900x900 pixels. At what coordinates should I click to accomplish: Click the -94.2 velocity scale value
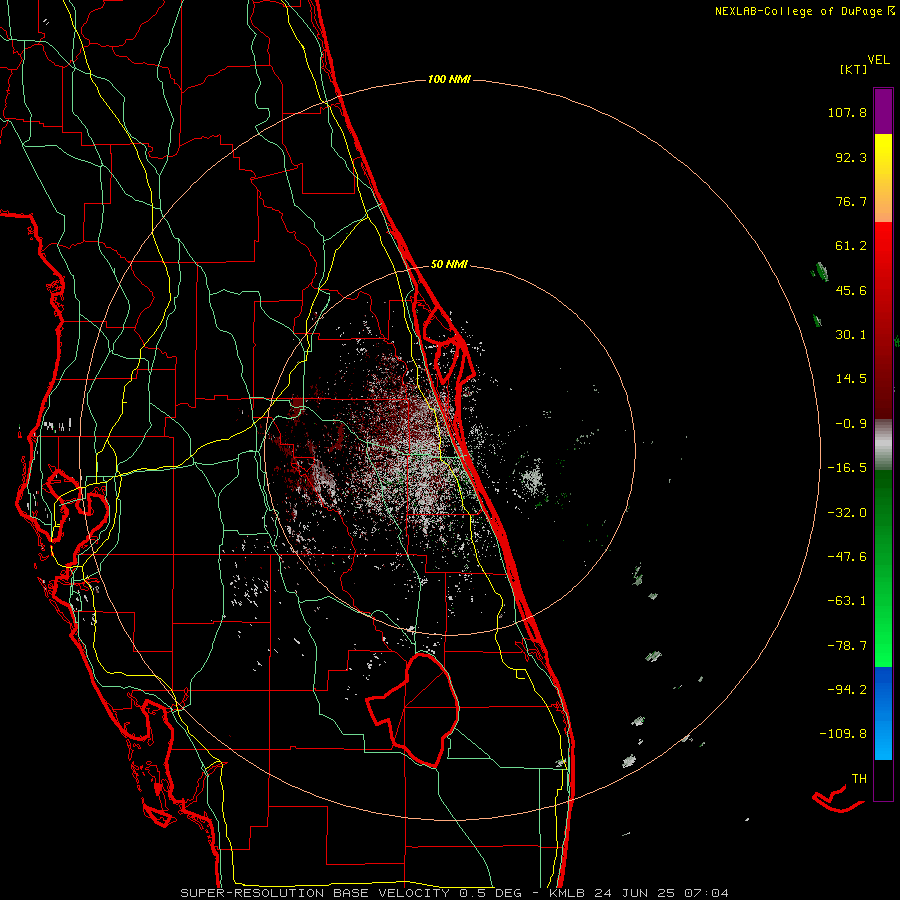(x=847, y=690)
